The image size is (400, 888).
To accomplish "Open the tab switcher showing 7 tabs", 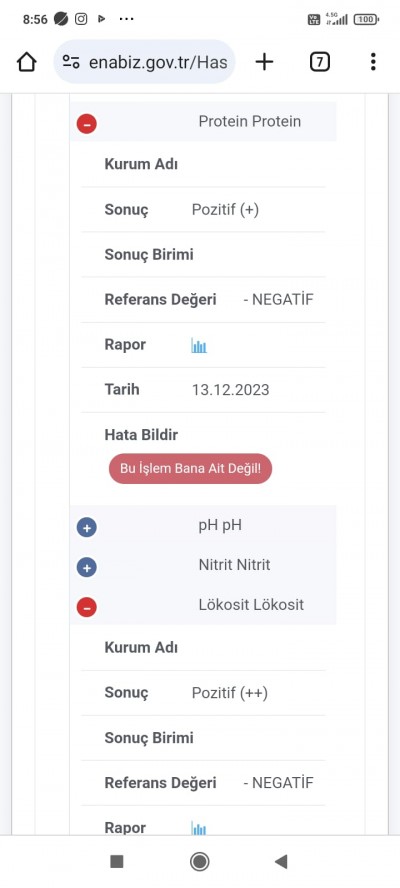I will [320, 62].
